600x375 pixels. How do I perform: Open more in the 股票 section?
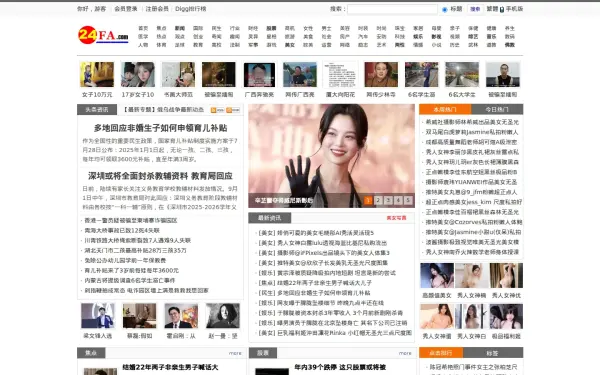405,353
